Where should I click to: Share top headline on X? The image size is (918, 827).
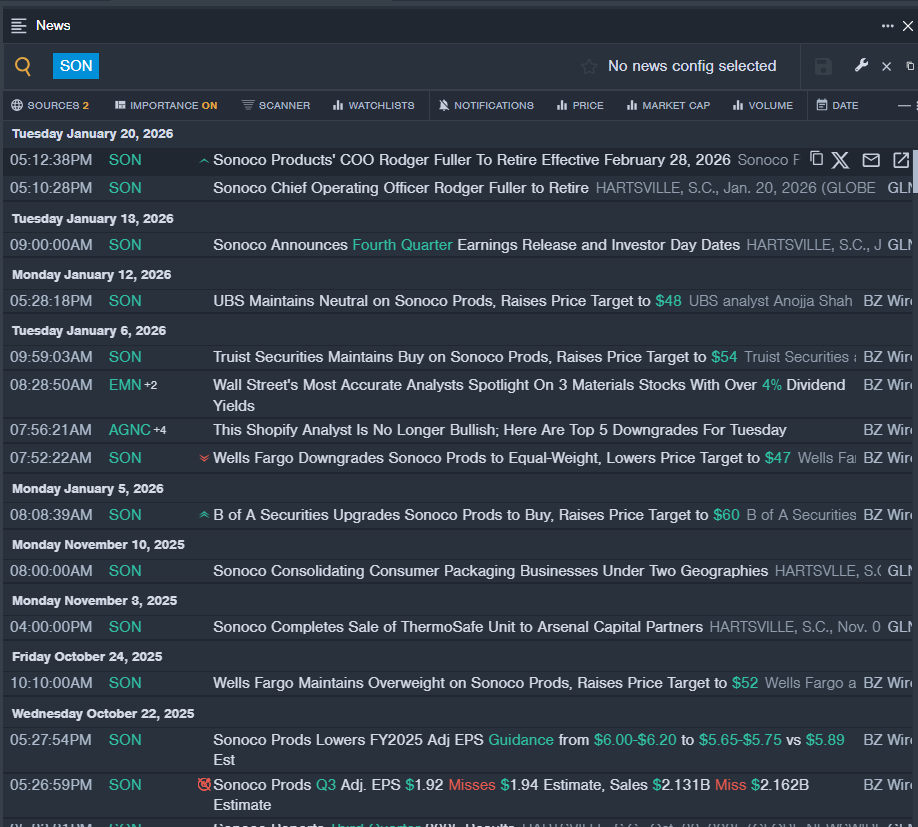click(x=840, y=160)
